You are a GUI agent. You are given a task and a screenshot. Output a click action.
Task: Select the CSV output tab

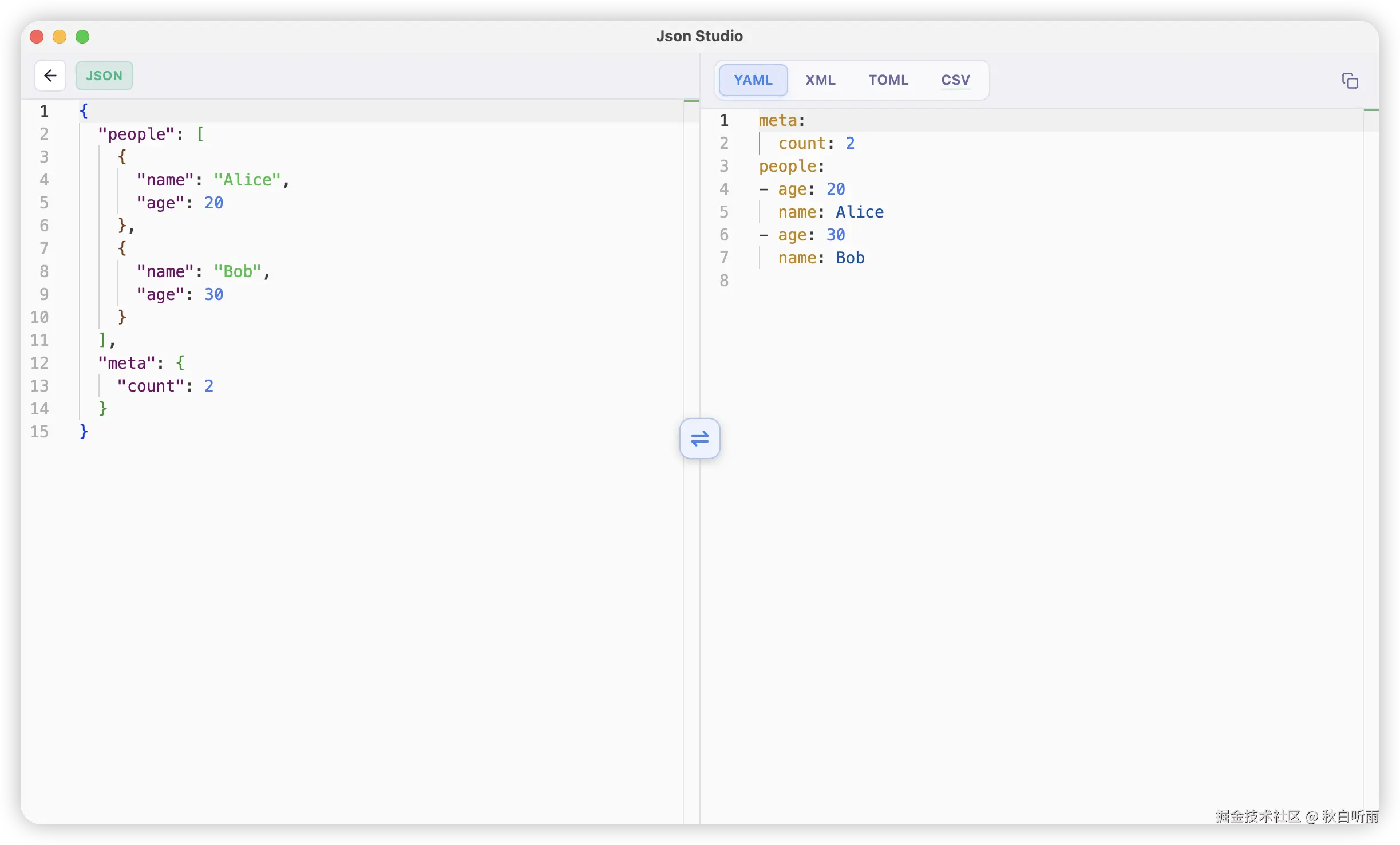pyautogui.click(x=955, y=80)
